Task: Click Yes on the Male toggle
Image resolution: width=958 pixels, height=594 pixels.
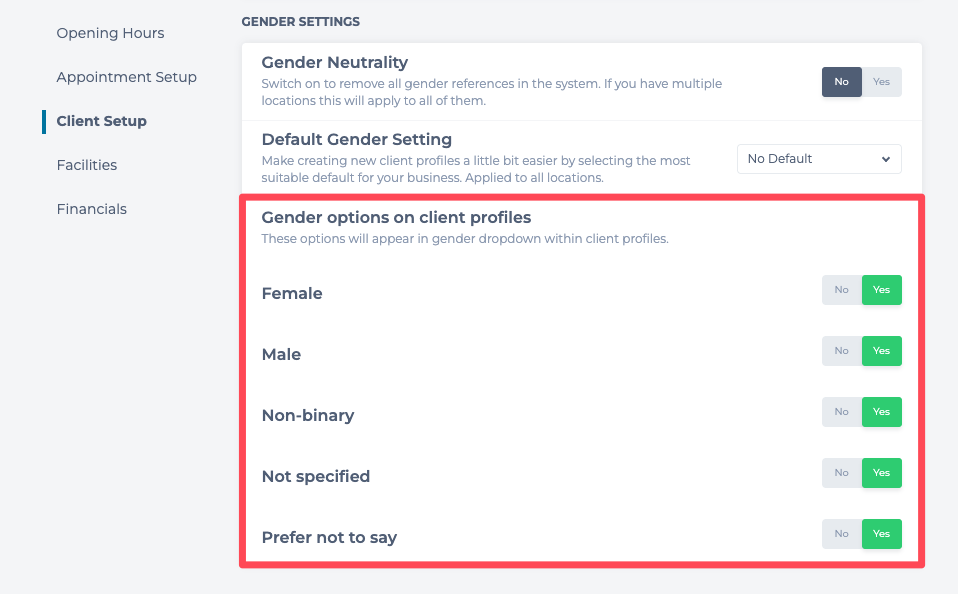Action: tap(881, 351)
